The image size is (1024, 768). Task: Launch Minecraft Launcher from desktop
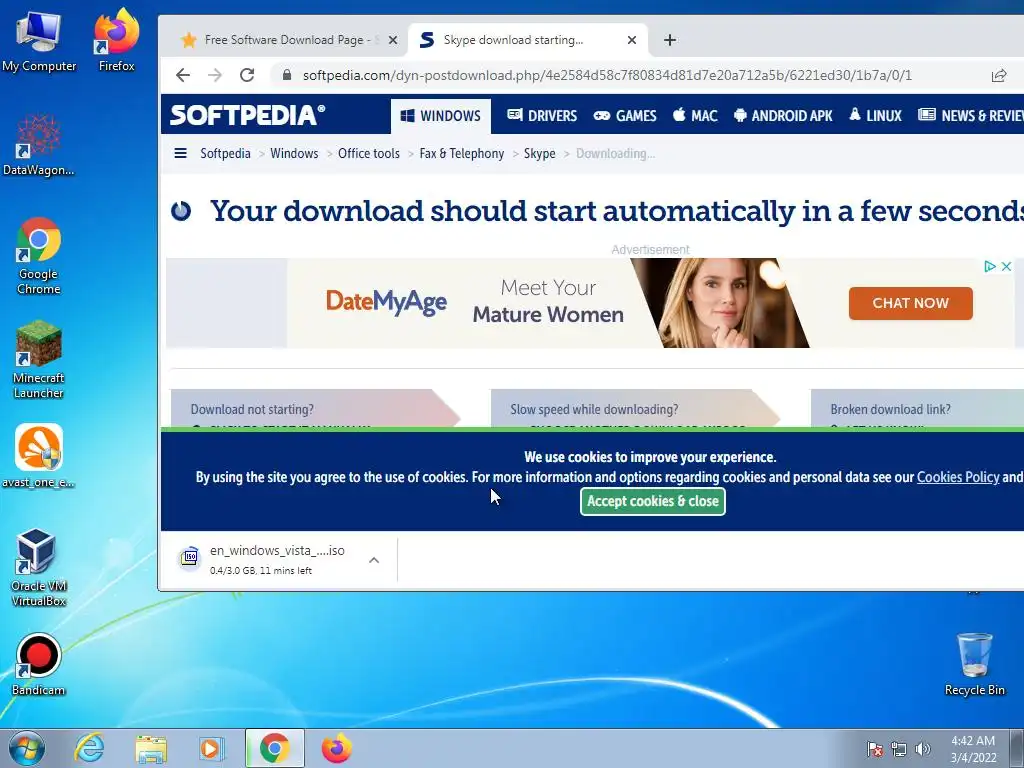point(39,360)
